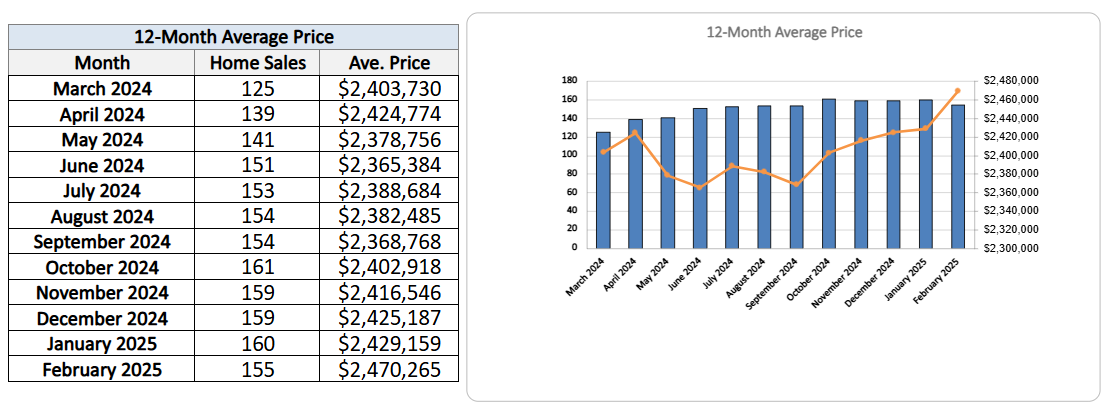Select the price $2,402,918
The height and width of the screenshot is (411, 1111).
tap(390, 267)
